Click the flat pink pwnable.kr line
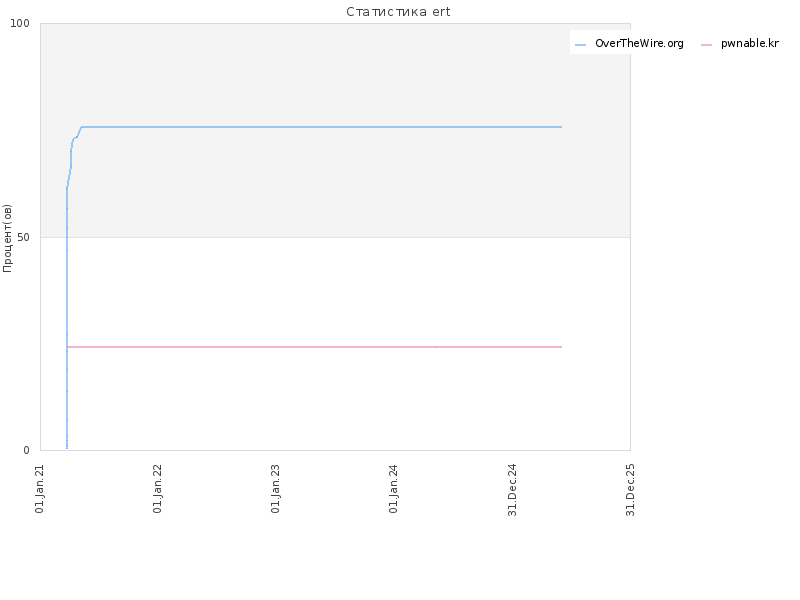The height and width of the screenshot is (600, 800). click(314, 347)
